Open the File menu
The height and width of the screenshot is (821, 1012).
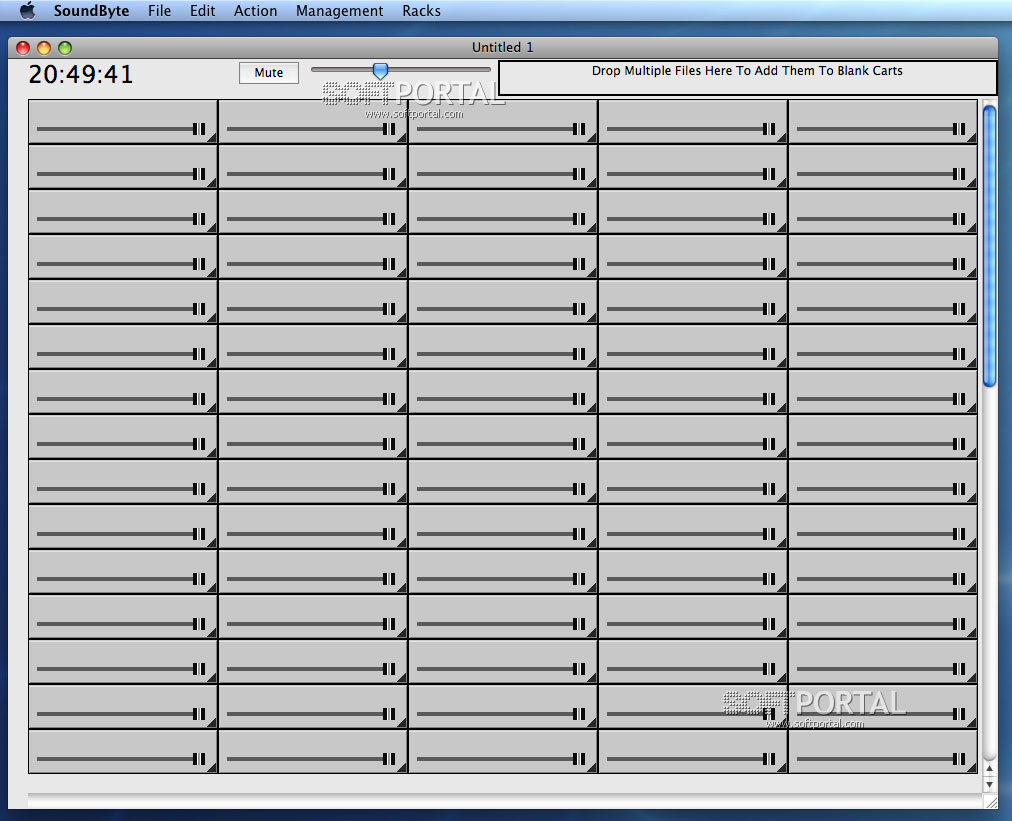pyautogui.click(x=159, y=11)
